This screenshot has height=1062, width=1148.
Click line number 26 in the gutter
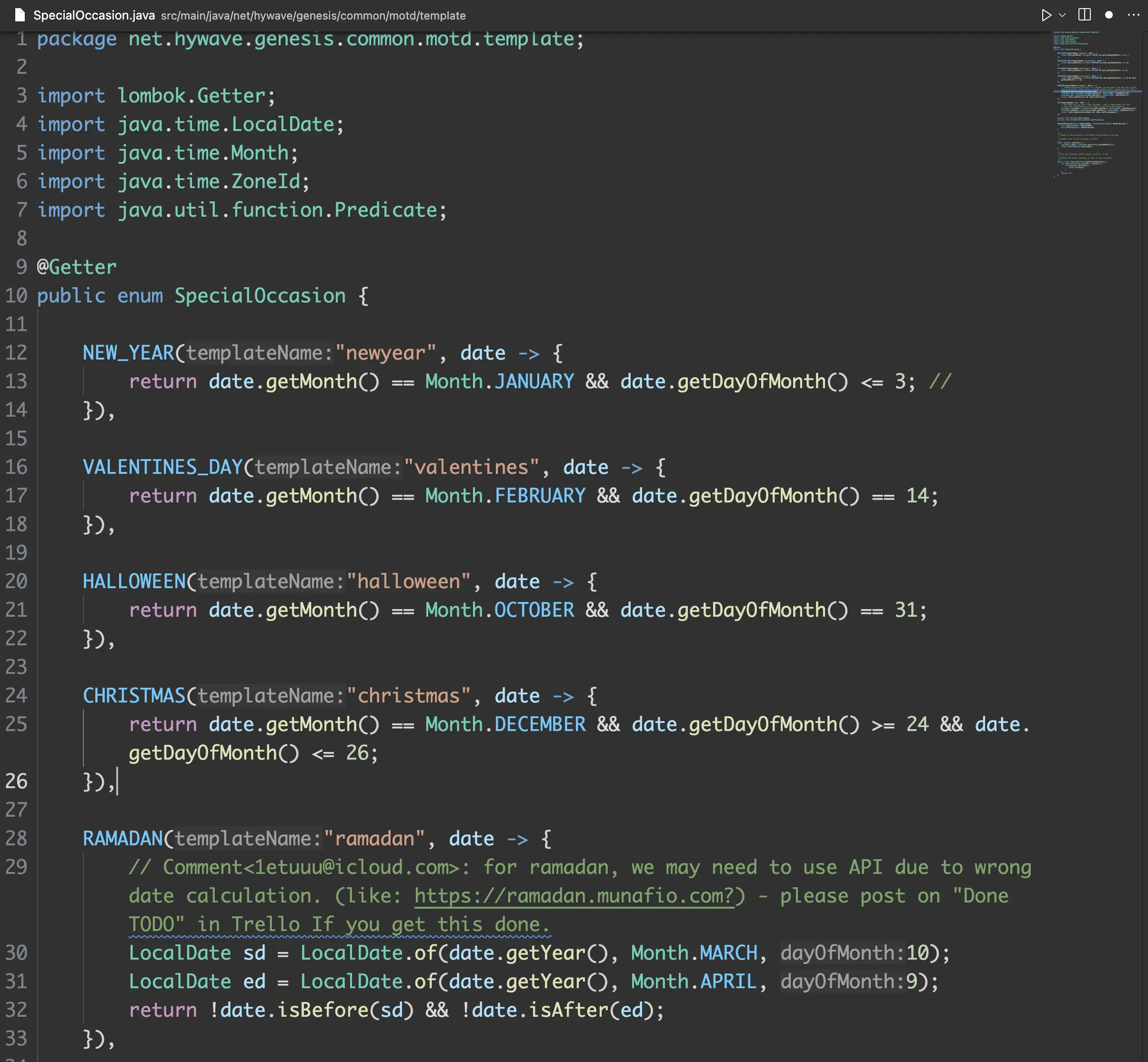[x=16, y=781]
